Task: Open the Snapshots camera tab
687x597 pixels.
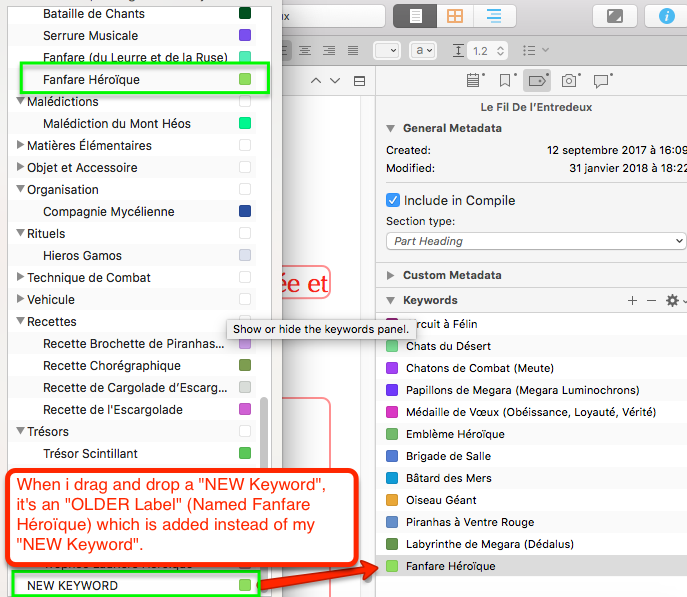Action: 569,80
